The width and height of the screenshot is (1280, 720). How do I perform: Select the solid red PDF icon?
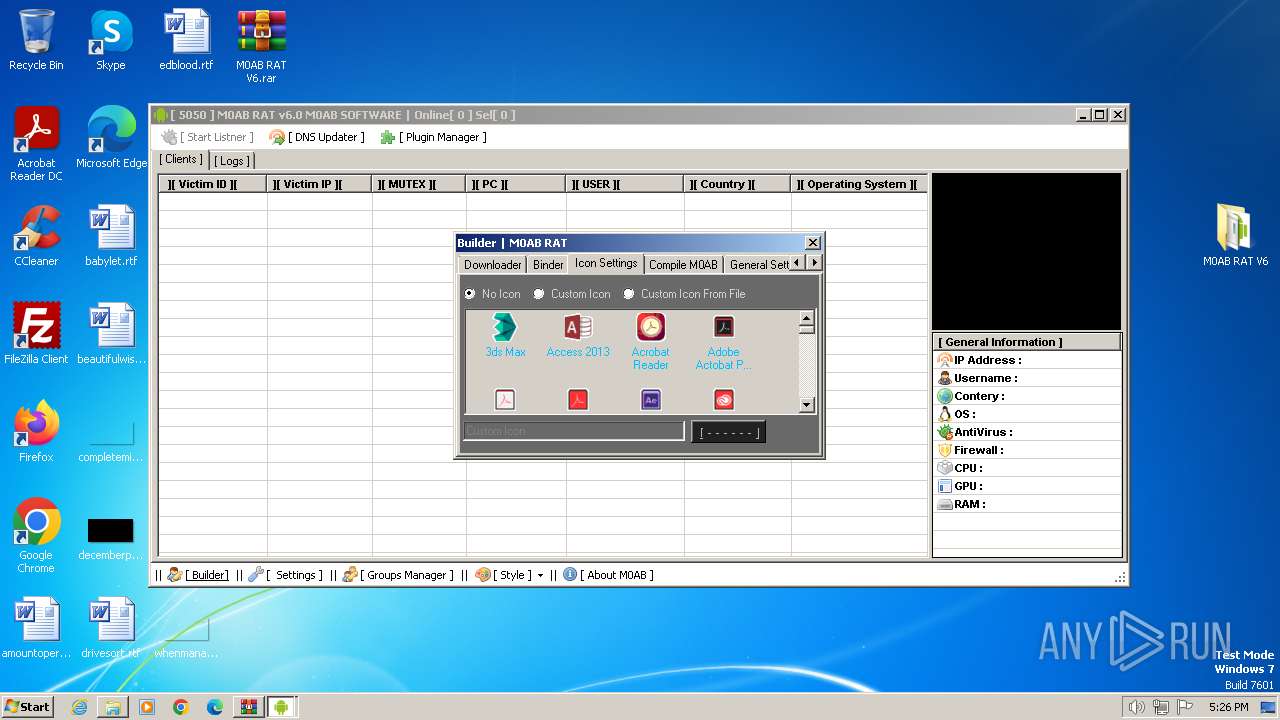click(578, 400)
